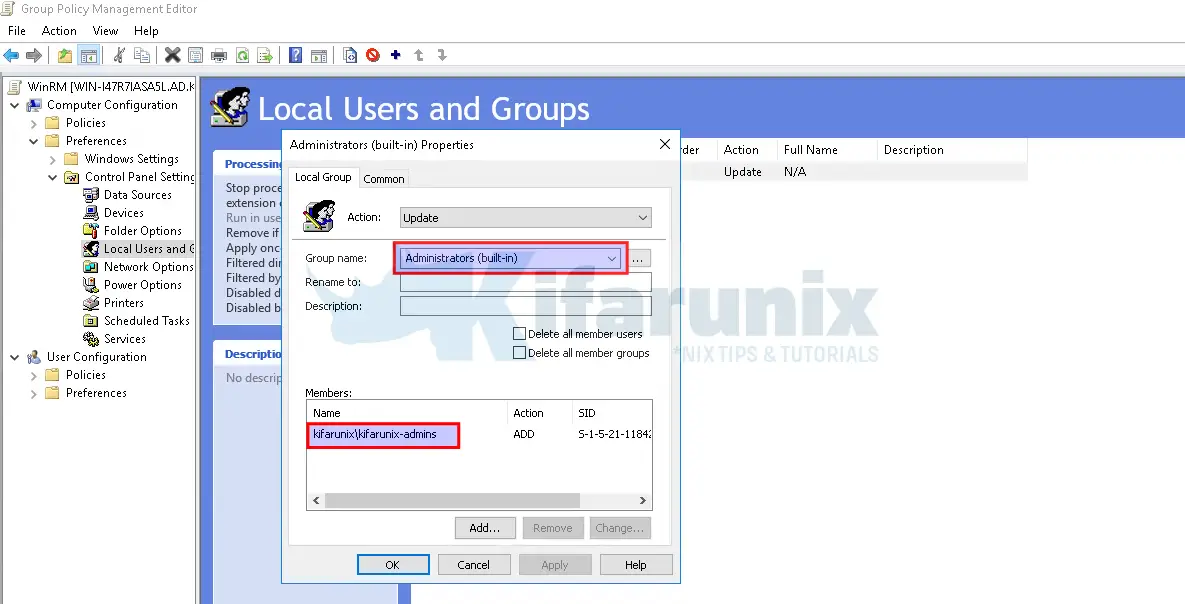
Task: Click the Add button under Members
Action: point(485,527)
